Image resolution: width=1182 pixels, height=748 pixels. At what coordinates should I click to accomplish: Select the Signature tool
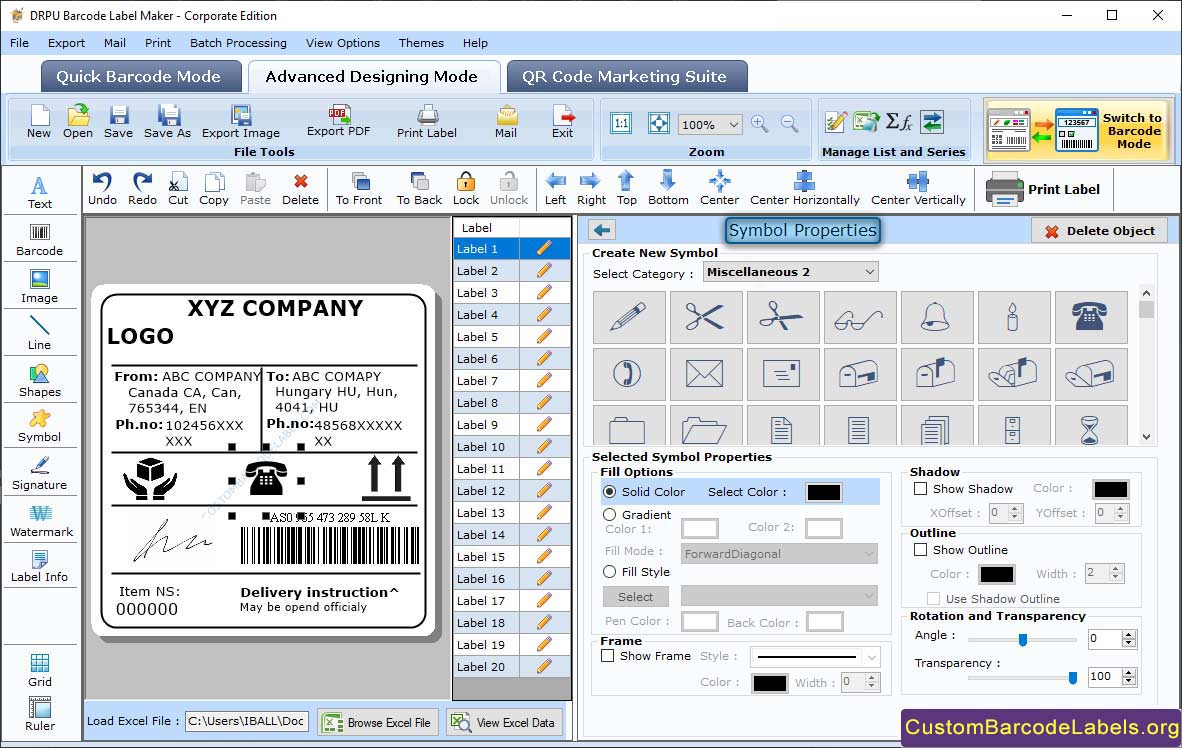pos(39,474)
